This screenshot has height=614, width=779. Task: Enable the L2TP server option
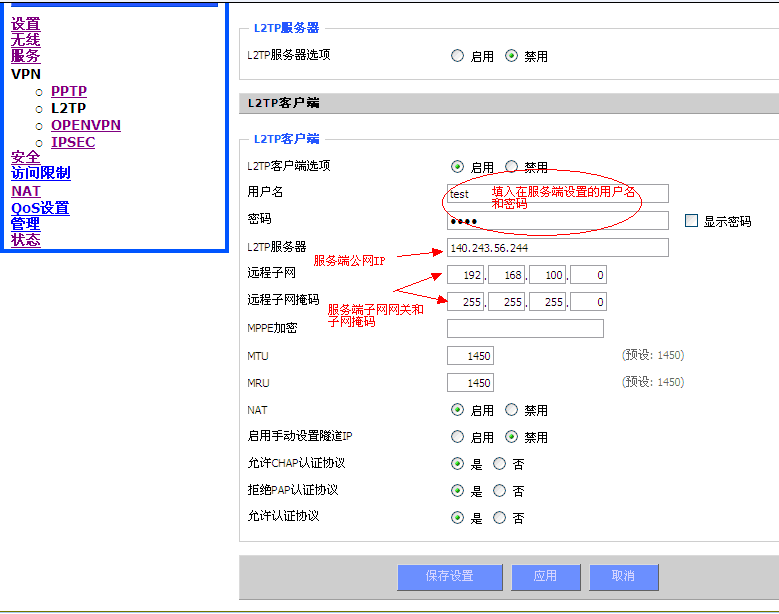tap(458, 57)
